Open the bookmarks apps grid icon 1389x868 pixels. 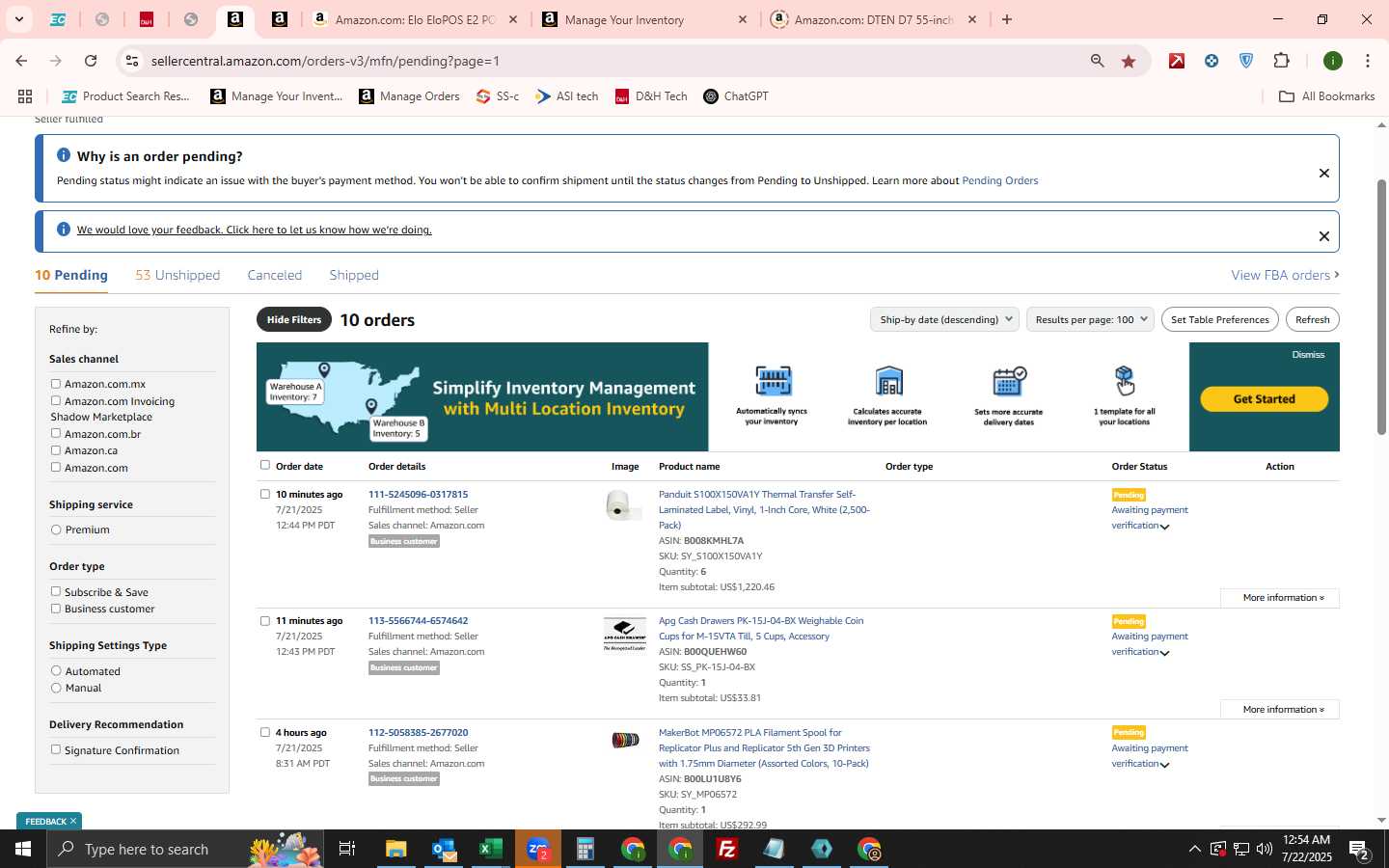tap(25, 96)
